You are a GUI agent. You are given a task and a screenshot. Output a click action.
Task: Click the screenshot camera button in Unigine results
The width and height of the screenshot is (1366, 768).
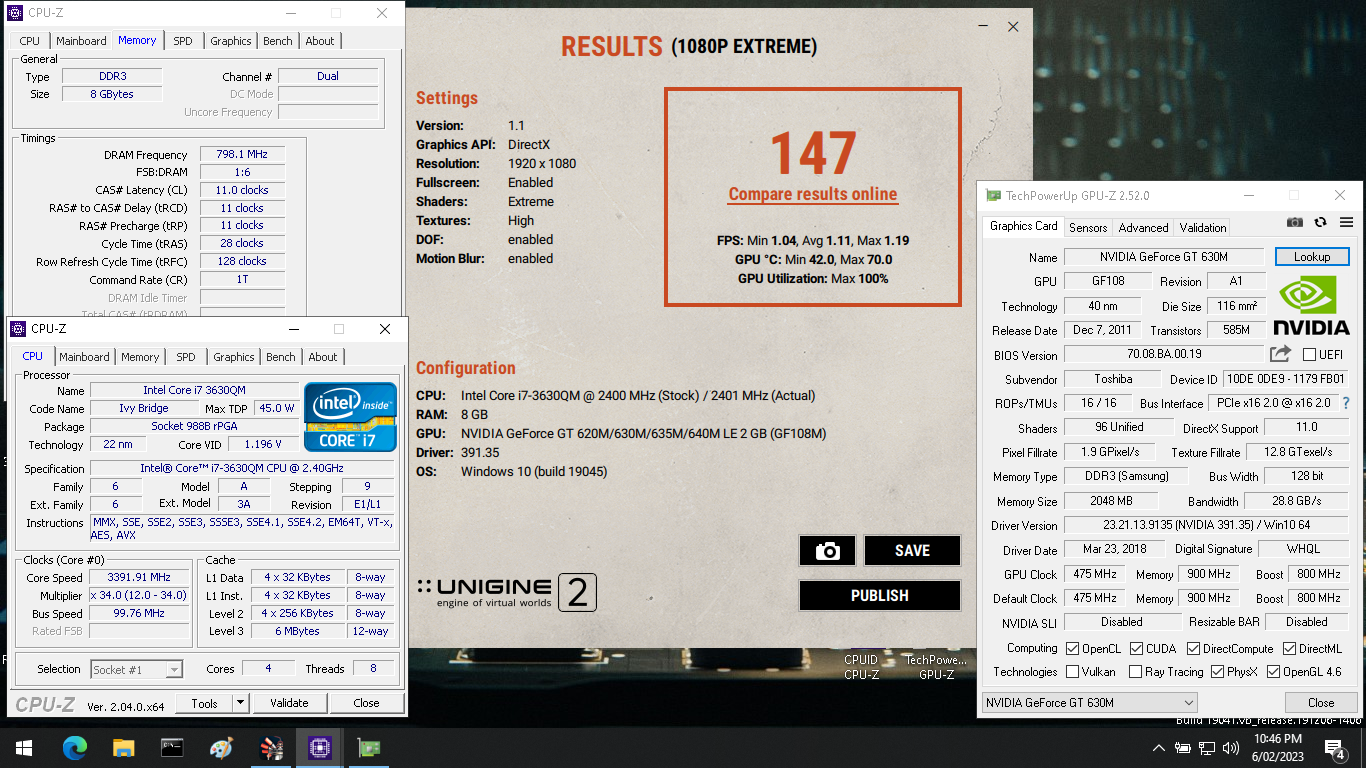[x=827, y=550]
